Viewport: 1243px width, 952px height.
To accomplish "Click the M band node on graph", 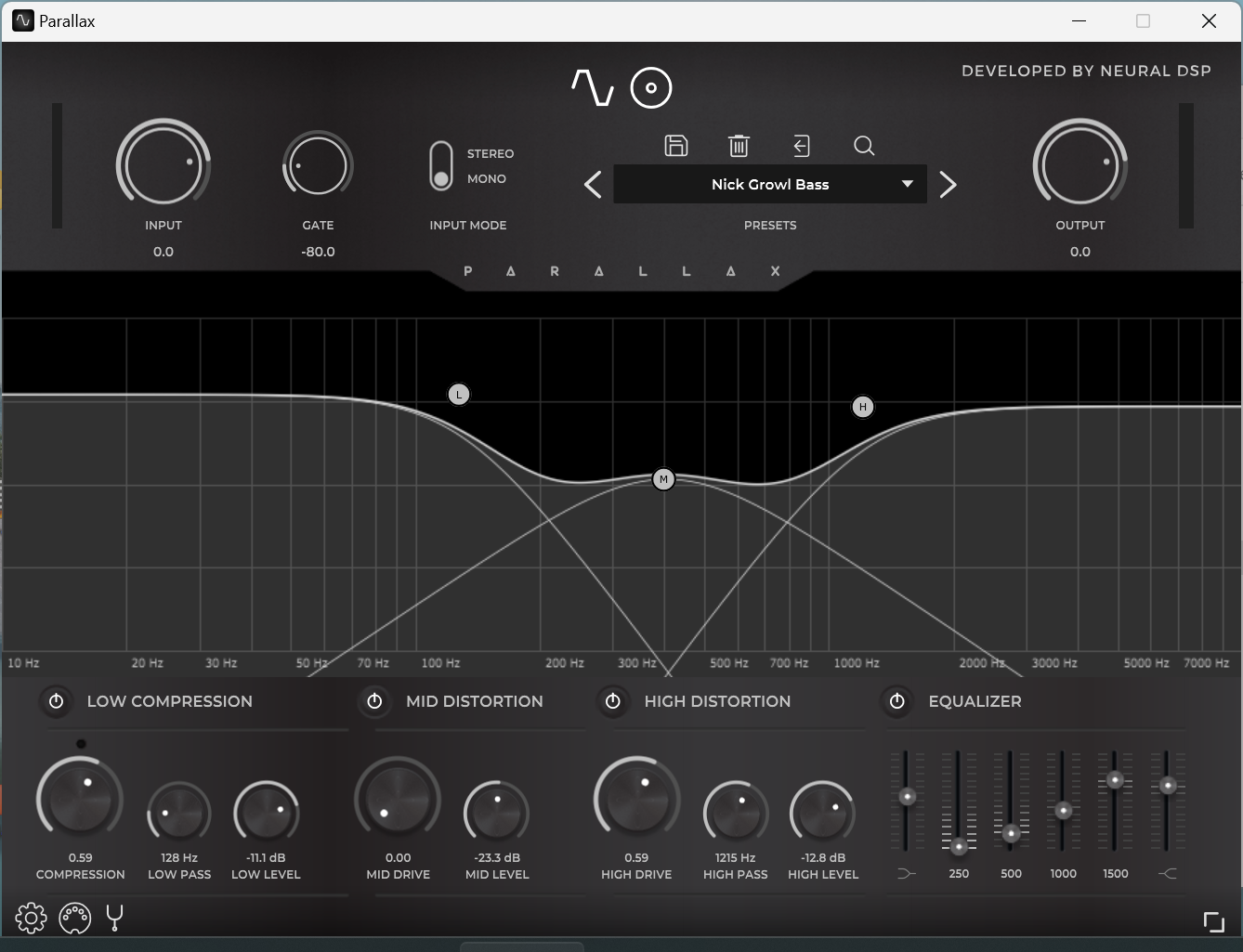I will [663, 479].
